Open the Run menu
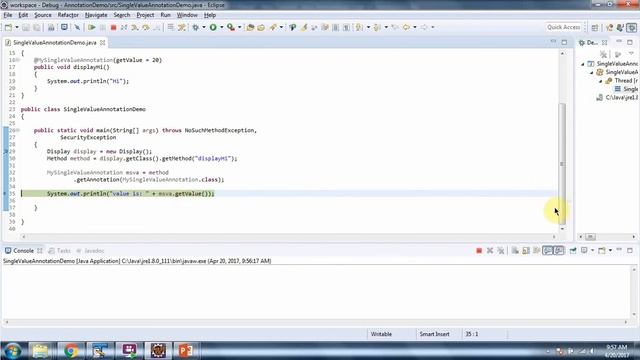The width and height of the screenshot is (640, 360). (x=165, y=15)
